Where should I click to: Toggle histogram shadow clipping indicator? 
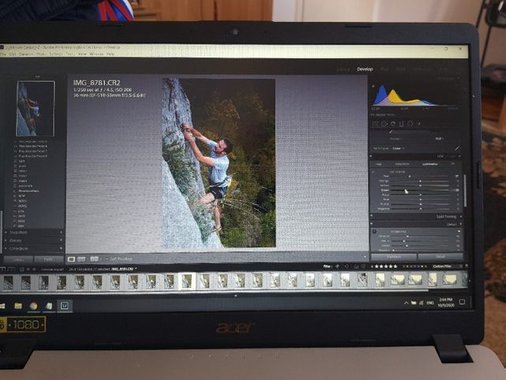[x=373, y=86]
